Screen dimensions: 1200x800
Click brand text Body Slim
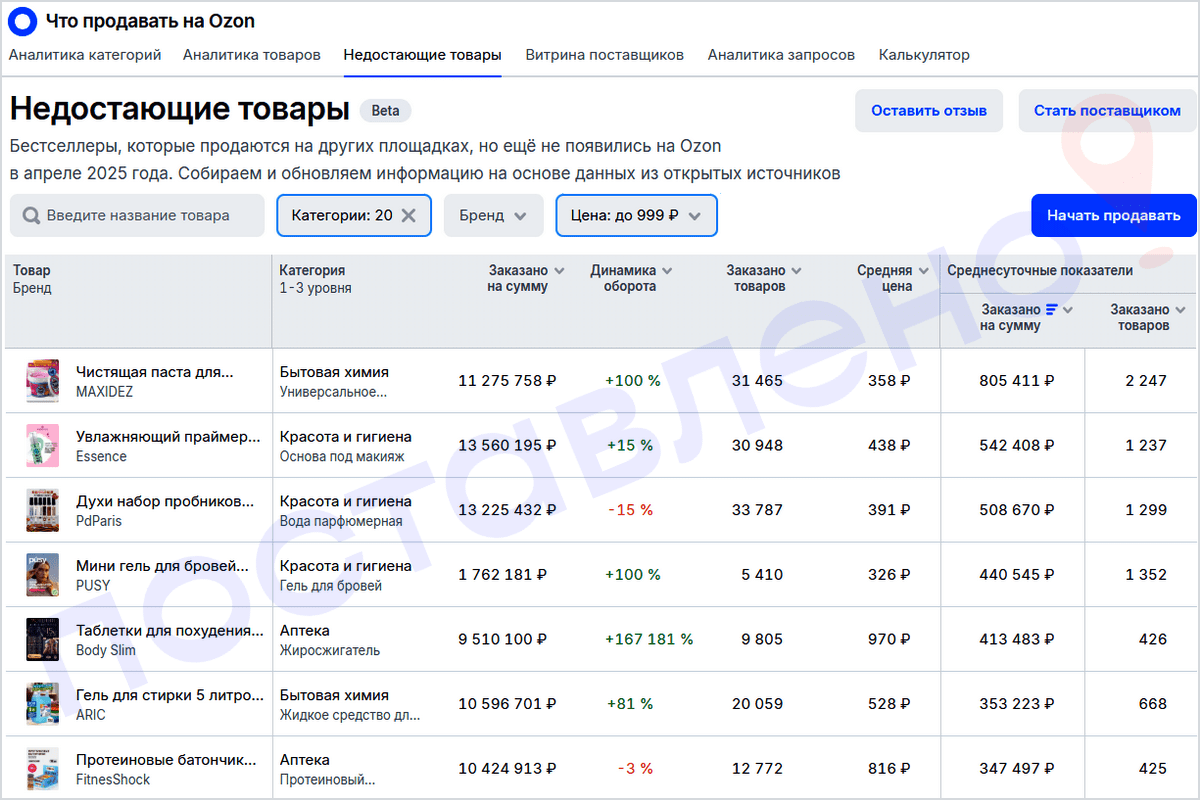[x=106, y=650]
